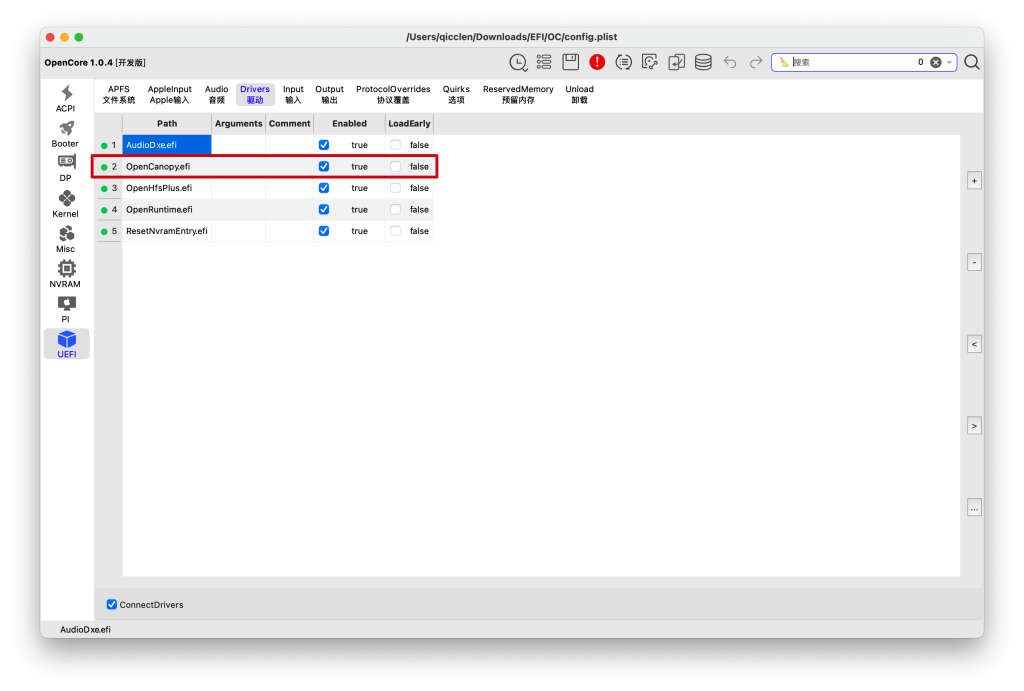
Task: Switch to the Unload tab
Action: (x=579, y=95)
